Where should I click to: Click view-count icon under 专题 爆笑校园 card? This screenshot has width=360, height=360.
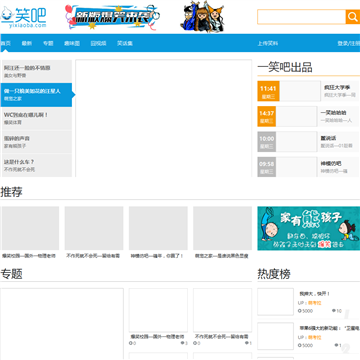coord(130,343)
